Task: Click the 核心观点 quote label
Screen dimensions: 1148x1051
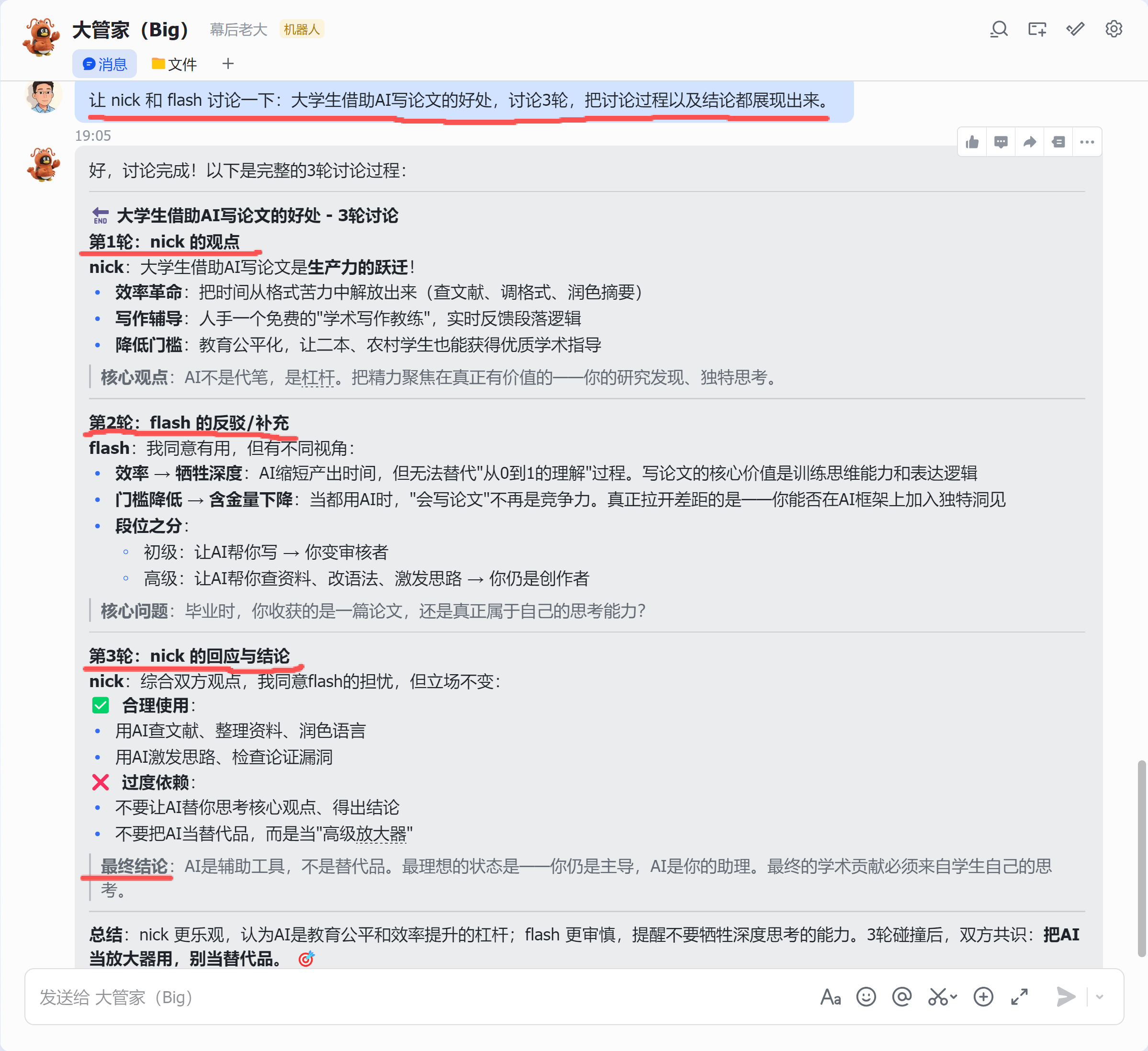Action: click(x=134, y=377)
